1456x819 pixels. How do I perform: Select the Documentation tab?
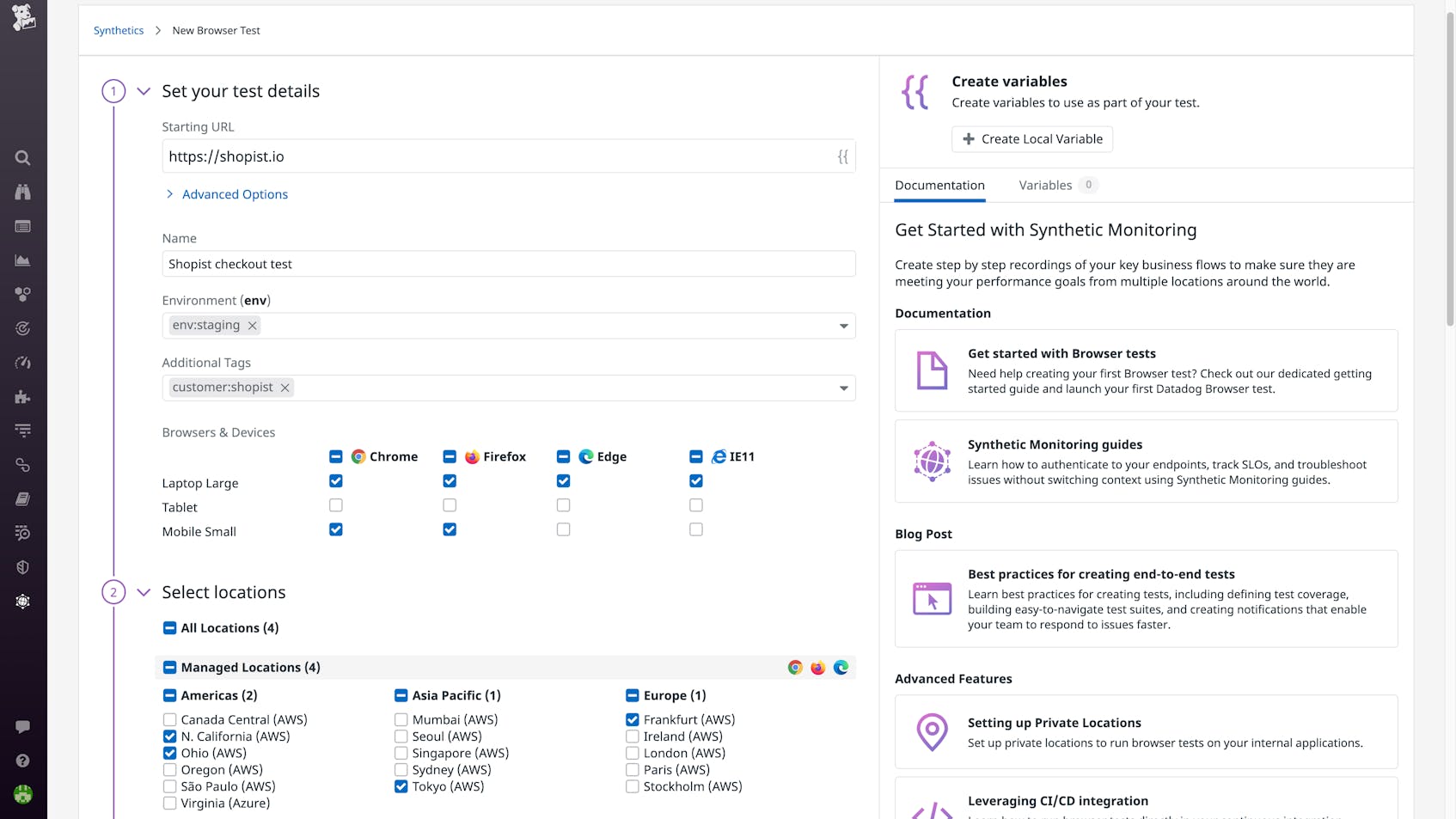pyautogui.click(x=939, y=185)
